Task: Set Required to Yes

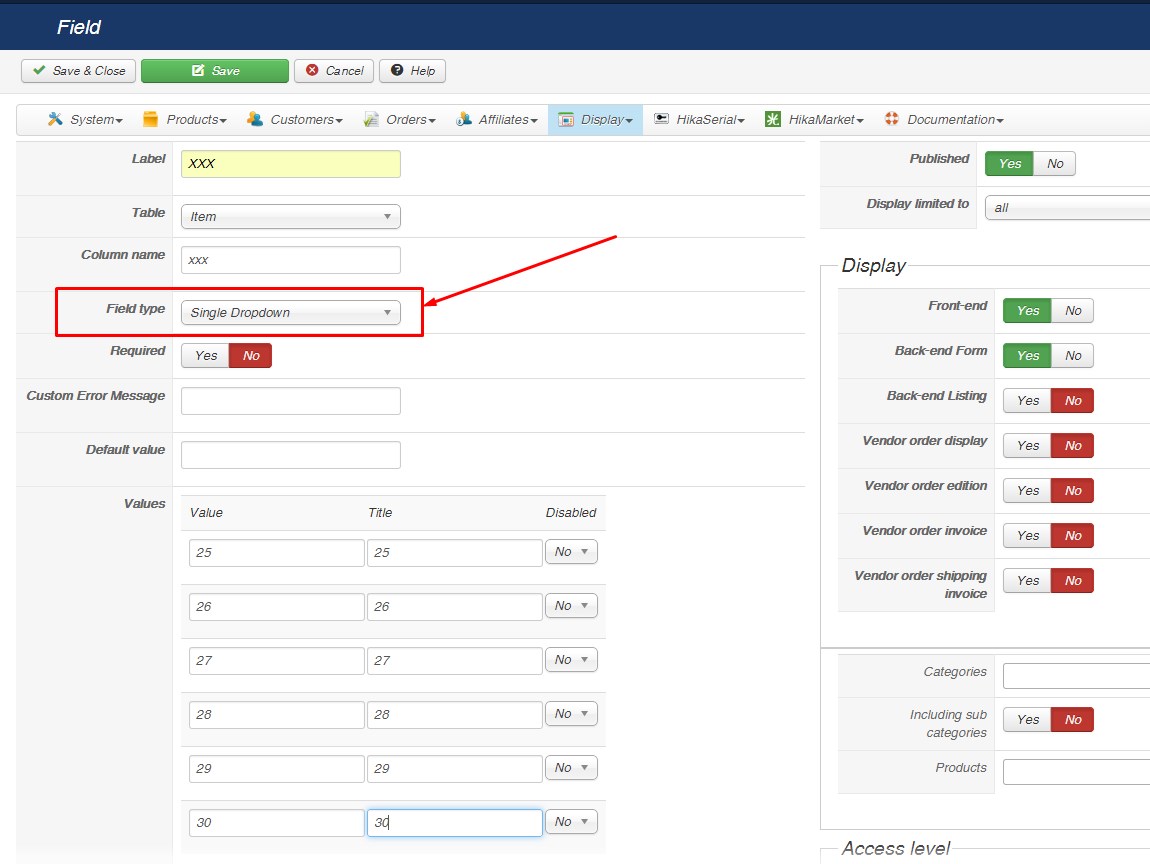Action: (205, 356)
